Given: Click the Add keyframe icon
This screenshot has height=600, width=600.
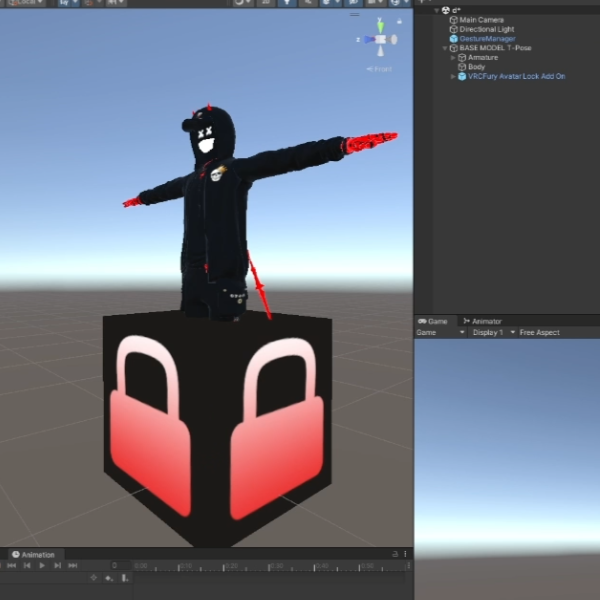Looking at the screenshot, I should pyautogui.click(x=109, y=578).
